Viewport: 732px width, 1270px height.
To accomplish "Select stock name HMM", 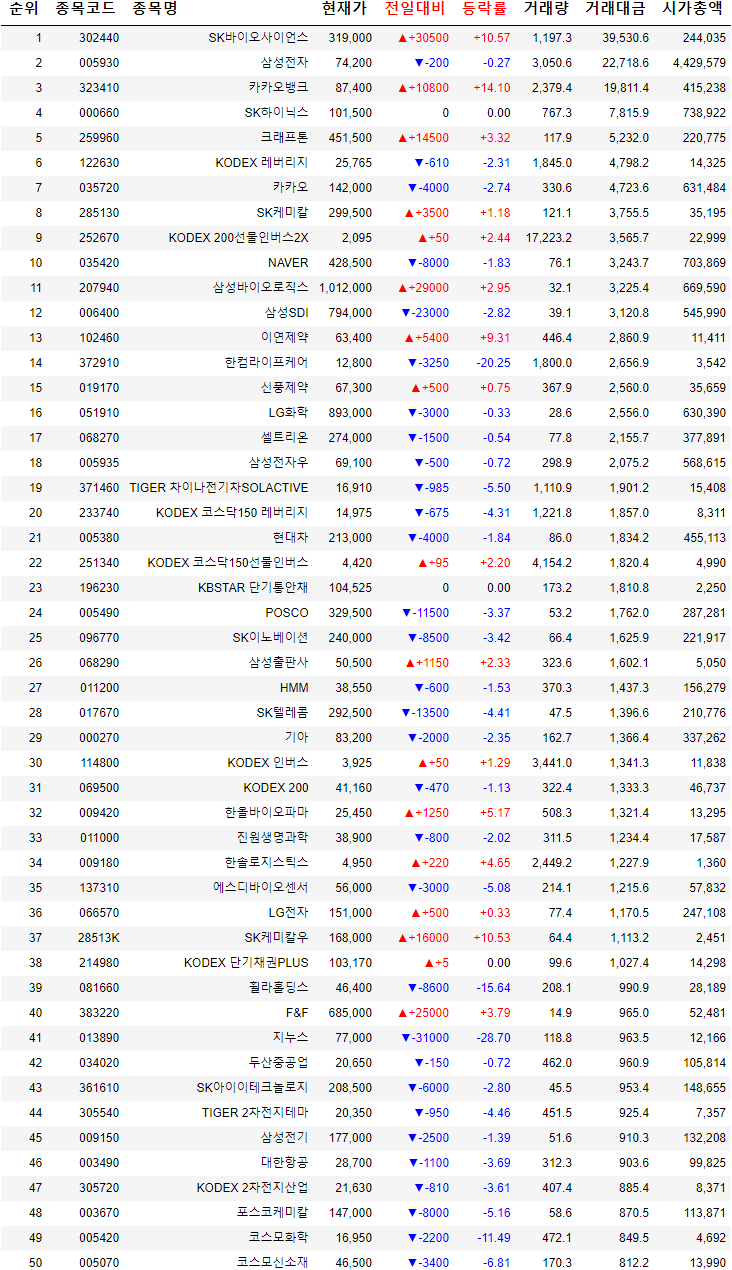I will pos(294,688).
